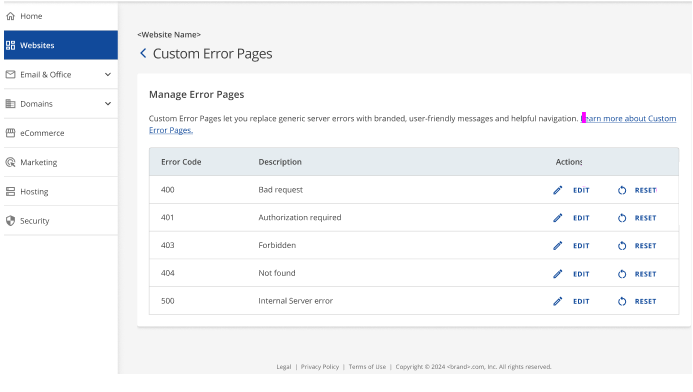Go back using the arrow beside Custom Error Pages

pyautogui.click(x=143, y=53)
